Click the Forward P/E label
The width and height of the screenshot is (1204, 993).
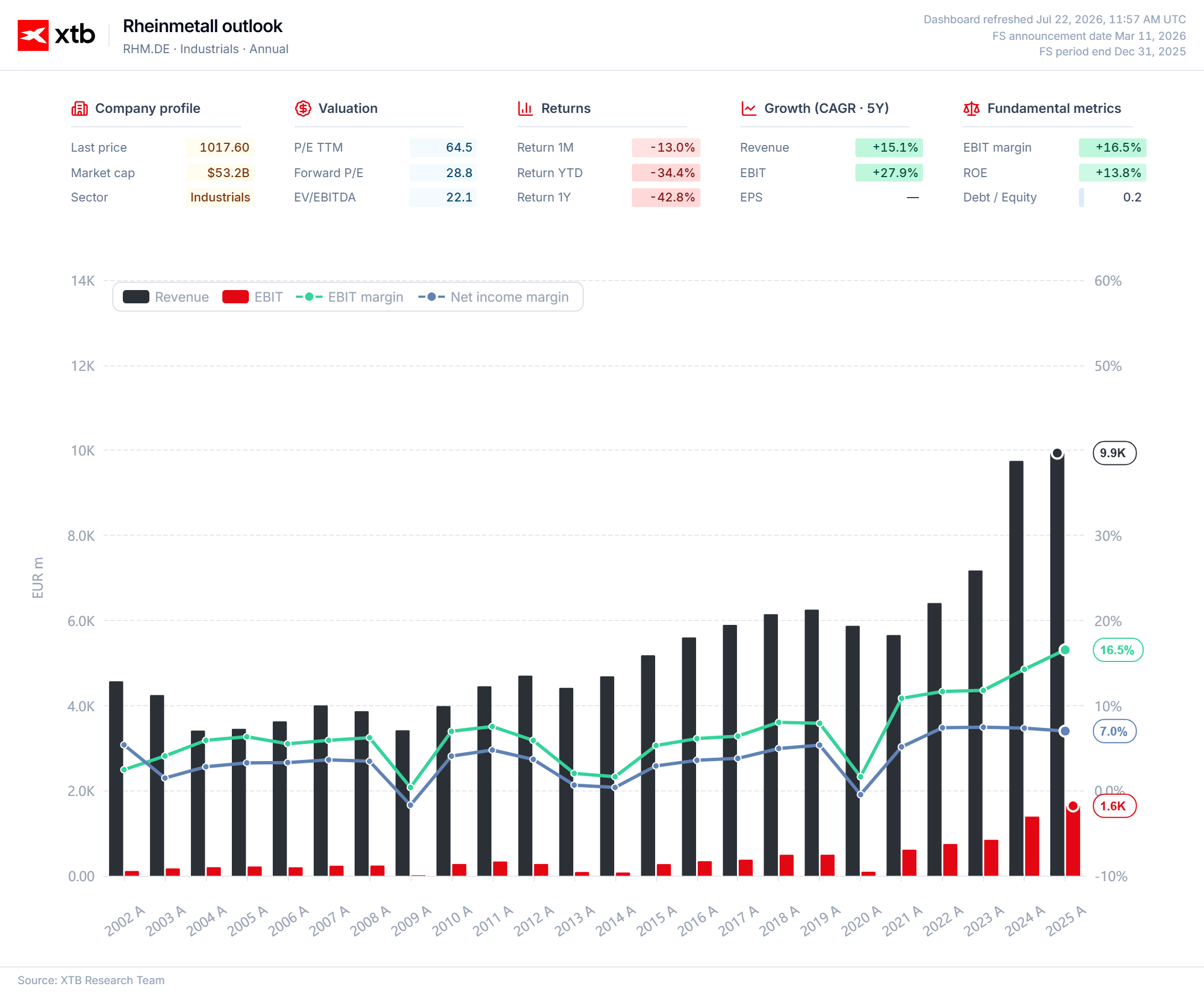329,173
